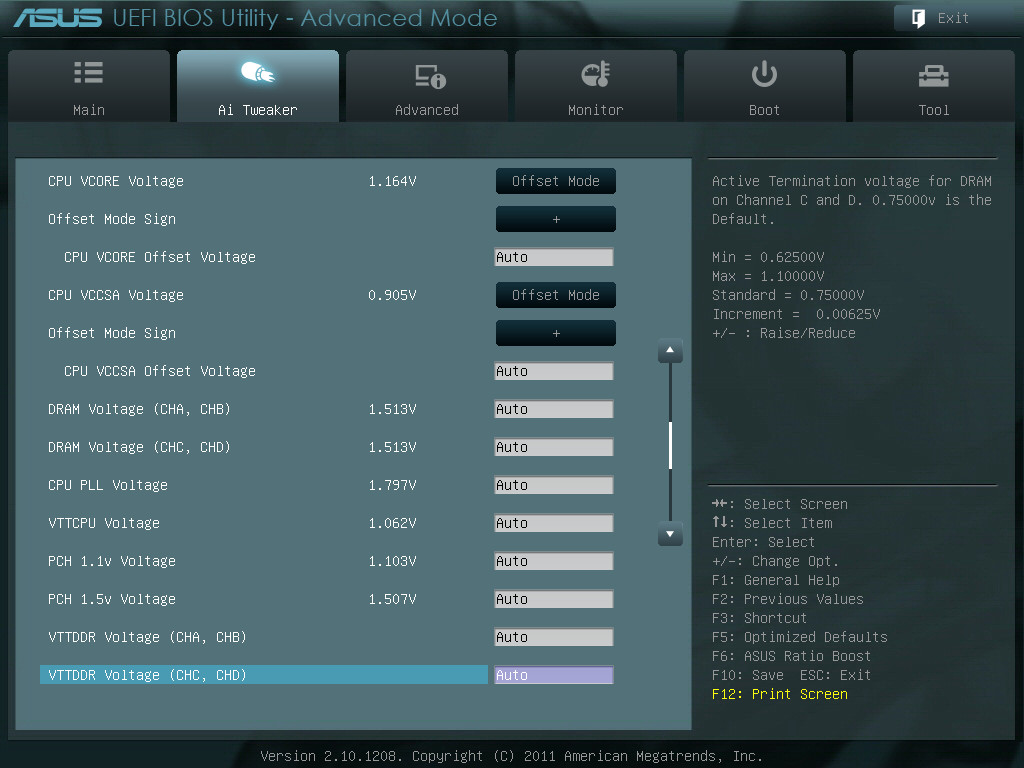Click the scroll down arrow

(x=670, y=534)
